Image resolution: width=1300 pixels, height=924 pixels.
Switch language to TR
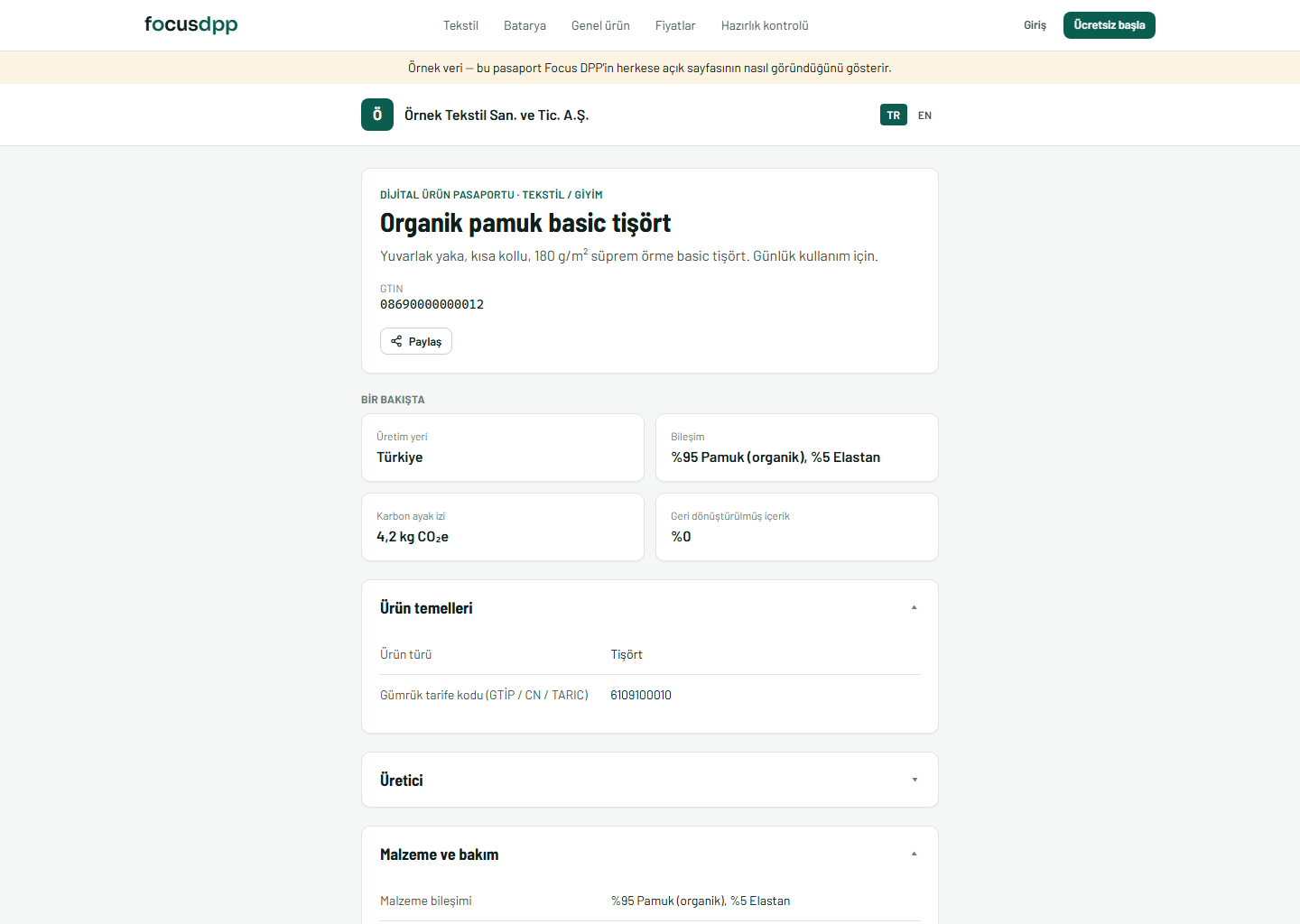click(x=894, y=115)
